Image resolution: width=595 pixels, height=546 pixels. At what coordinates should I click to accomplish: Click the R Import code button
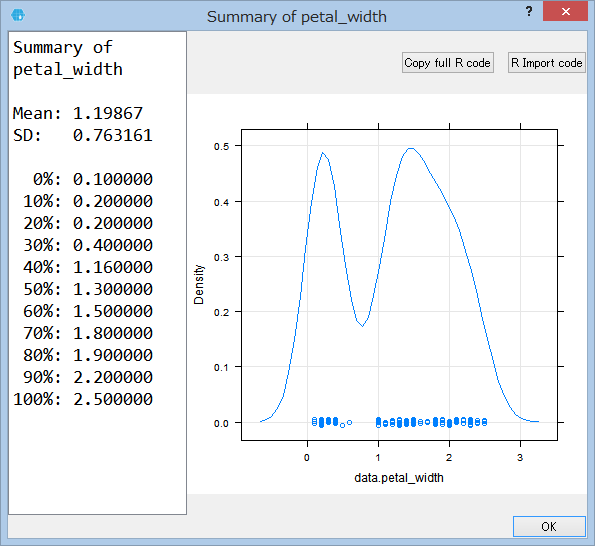pyautogui.click(x=547, y=63)
